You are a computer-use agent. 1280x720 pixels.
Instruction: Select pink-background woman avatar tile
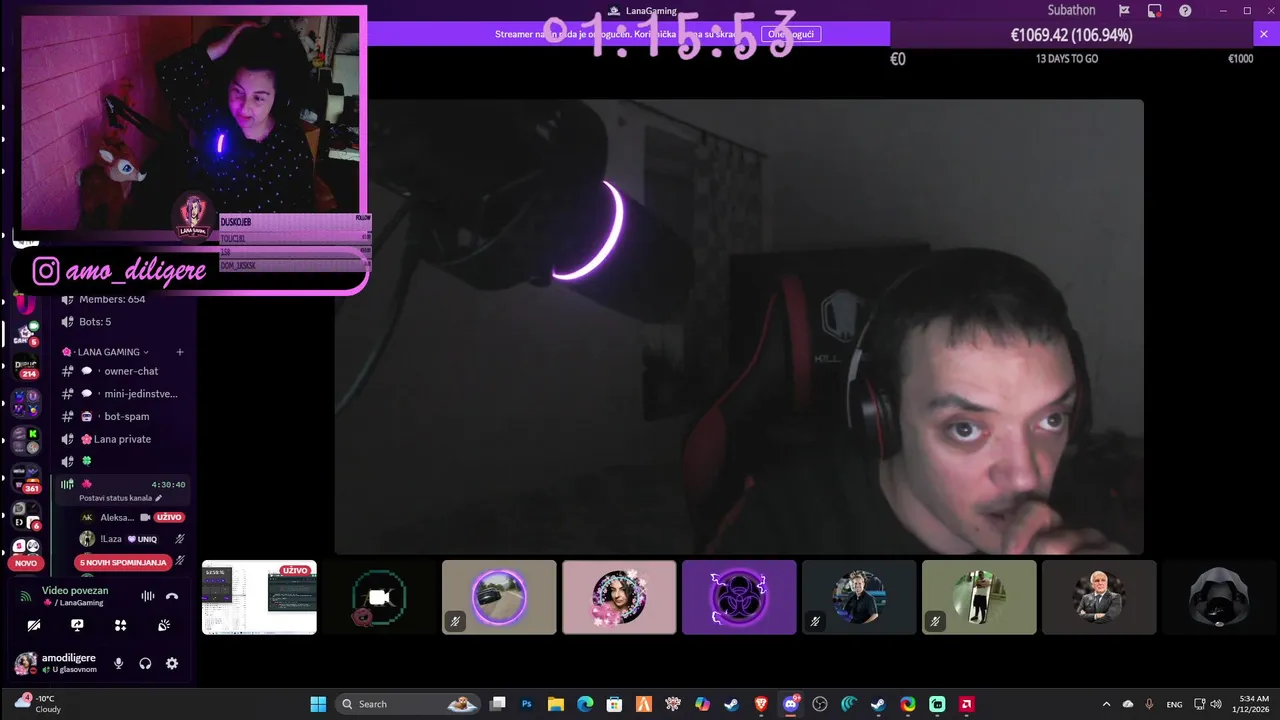pos(619,597)
